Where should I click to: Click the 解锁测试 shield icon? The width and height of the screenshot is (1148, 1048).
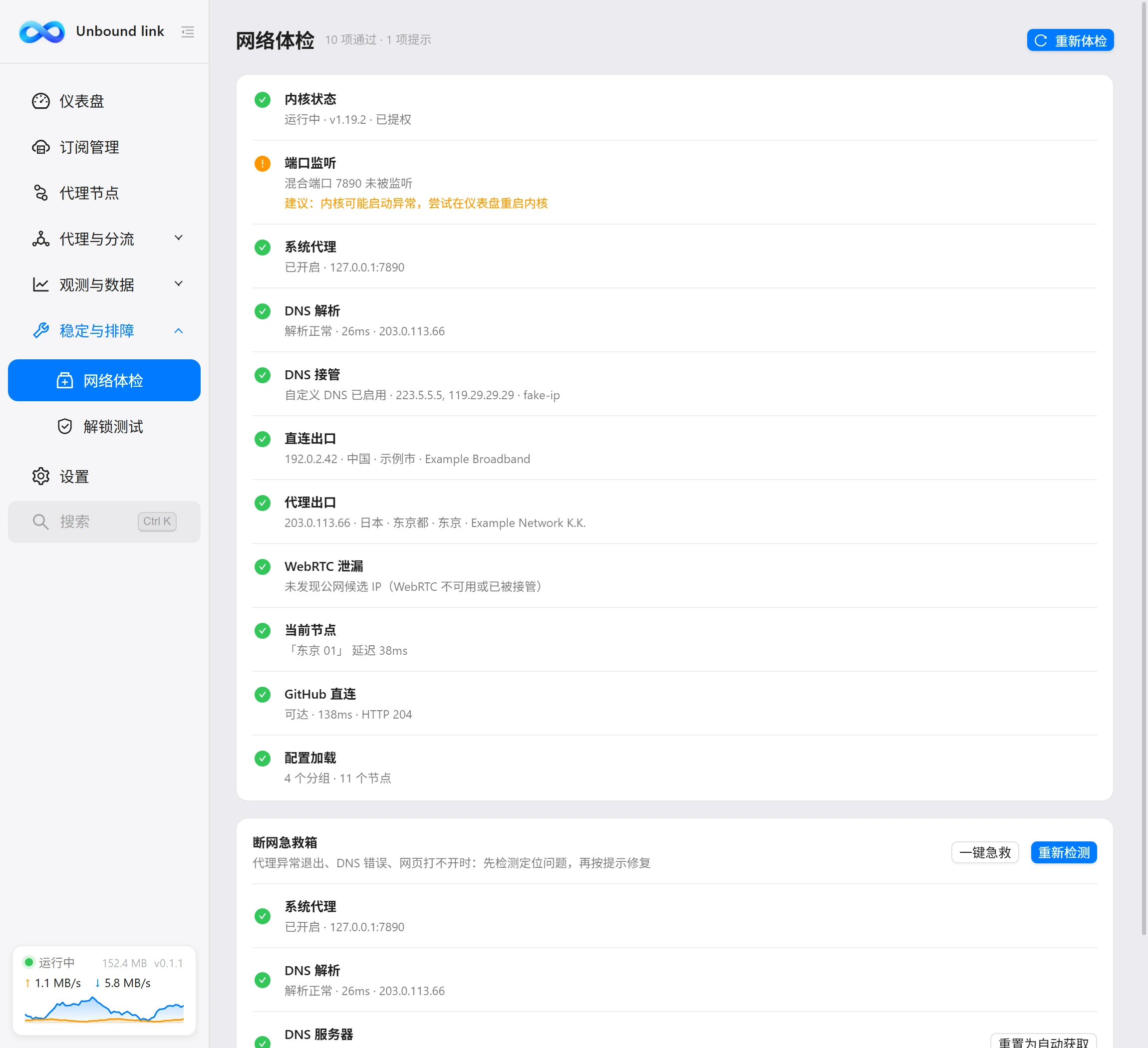65,426
